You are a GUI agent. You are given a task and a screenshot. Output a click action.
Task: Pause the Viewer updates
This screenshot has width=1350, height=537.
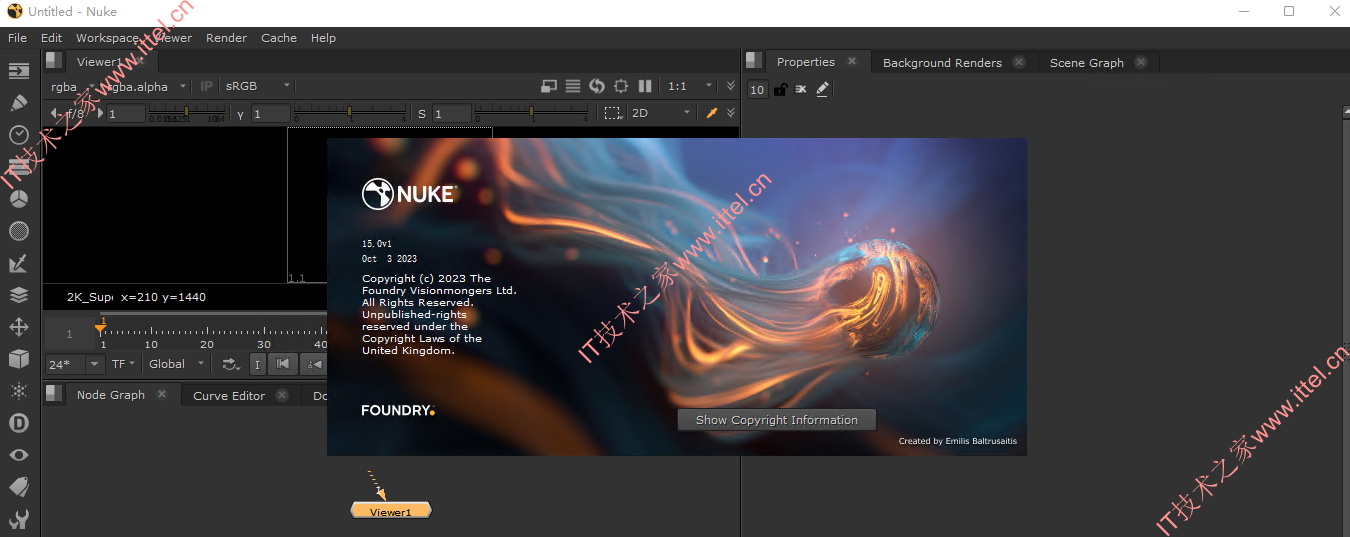645,86
